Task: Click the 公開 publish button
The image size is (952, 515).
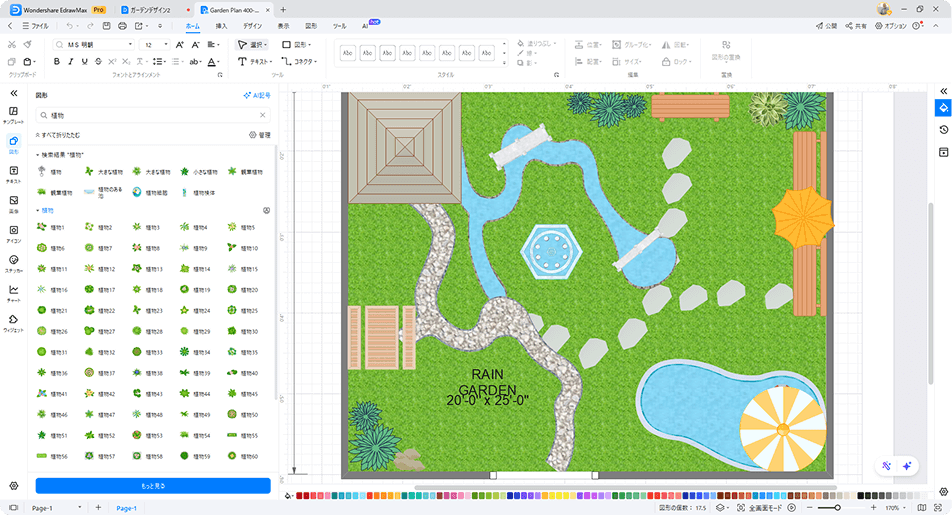Action: click(826, 26)
